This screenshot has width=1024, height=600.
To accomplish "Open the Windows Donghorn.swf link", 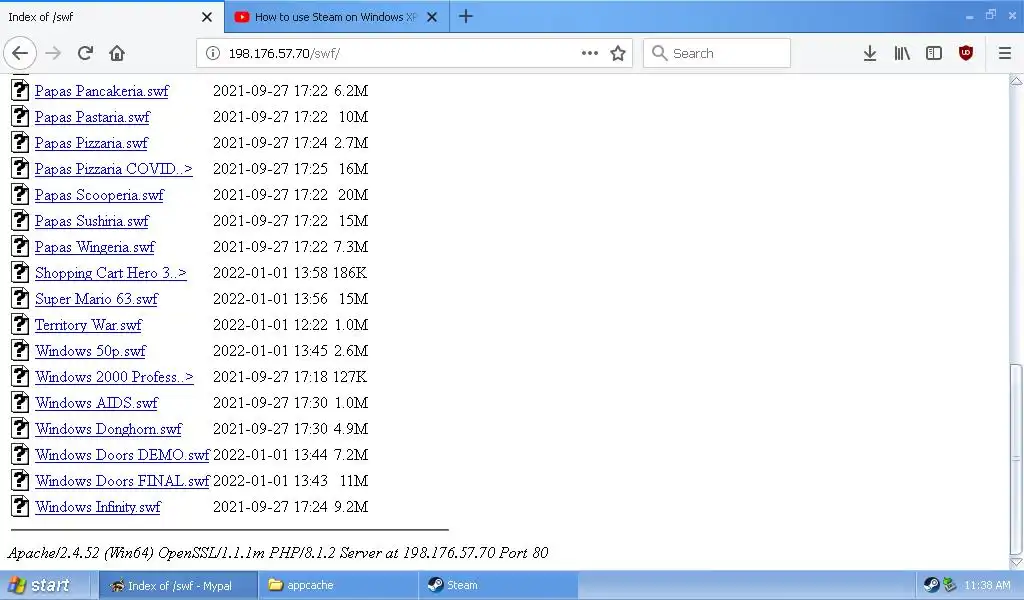I will point(108,430).
